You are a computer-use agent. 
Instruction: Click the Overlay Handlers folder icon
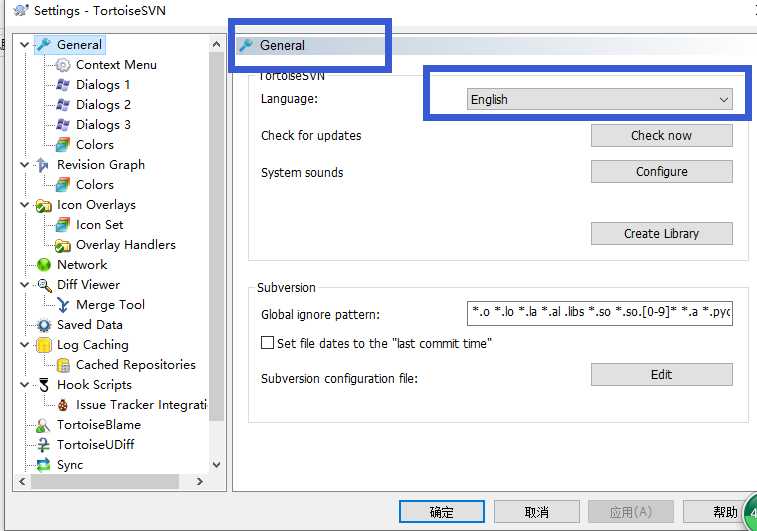[63, 245]
